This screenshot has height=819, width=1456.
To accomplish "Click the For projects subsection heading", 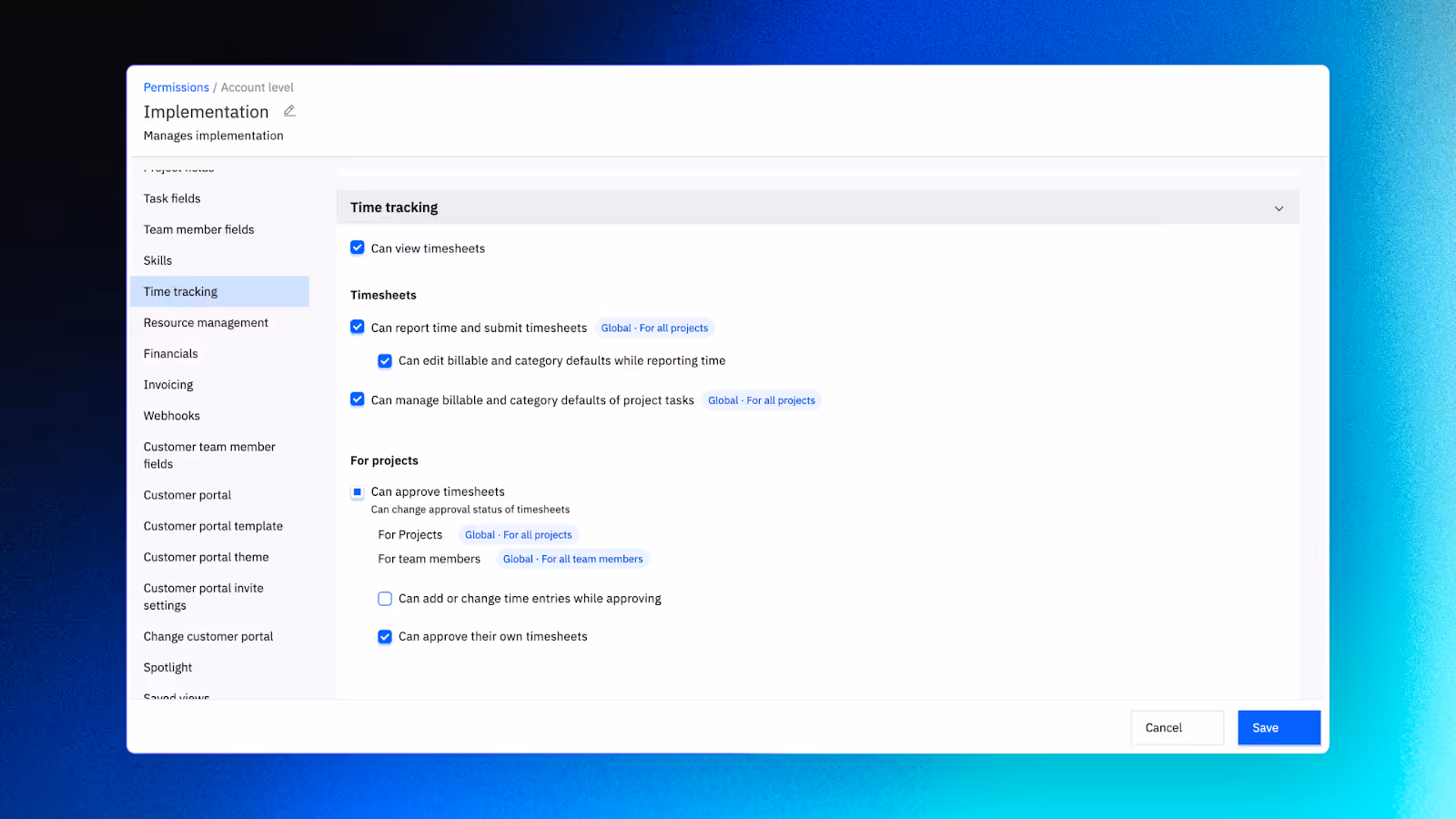I will point(384,460).
